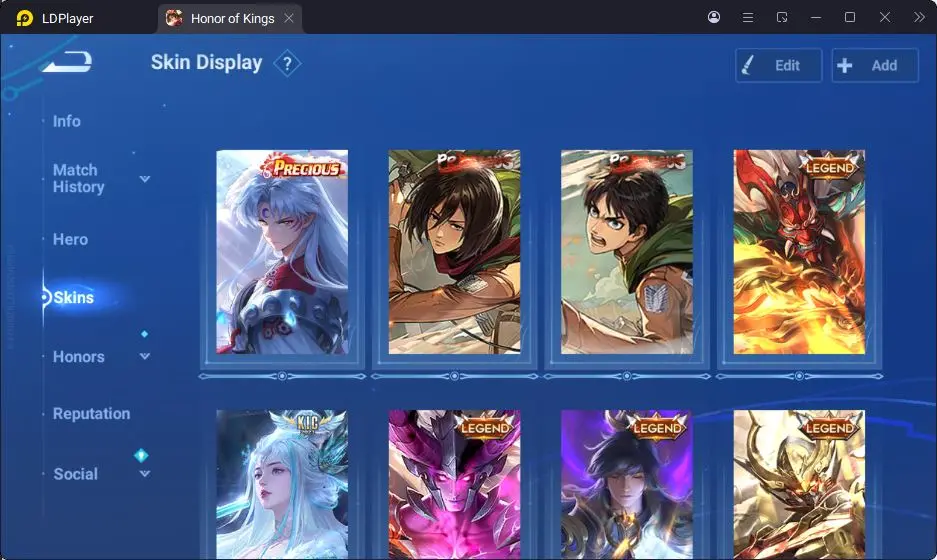
Task: Open the Honors section
Action: [x=78, y=356]
